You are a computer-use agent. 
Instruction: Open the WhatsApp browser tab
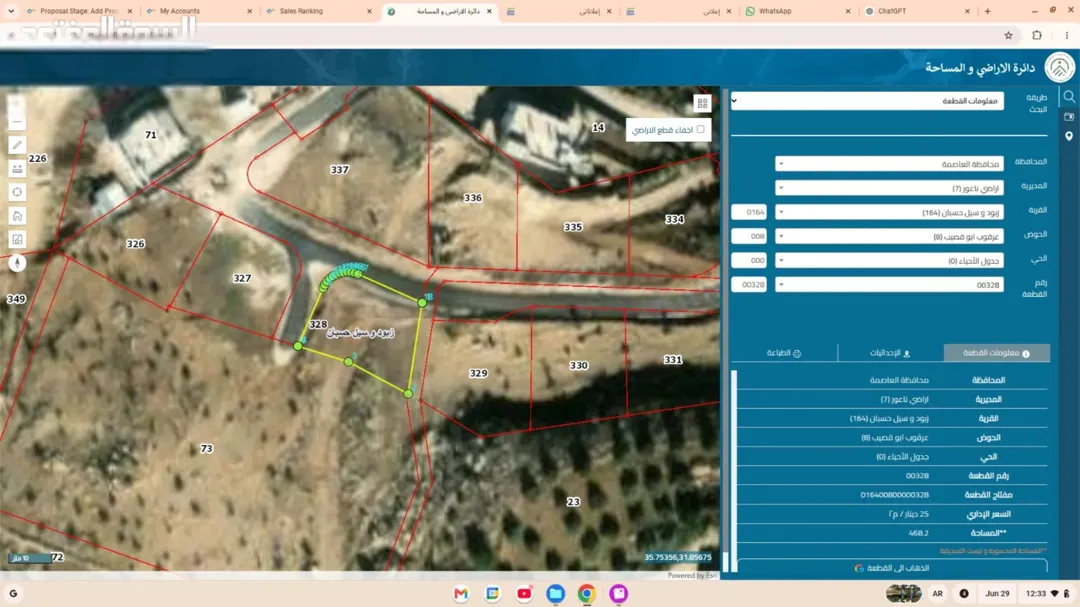(796, 11)
